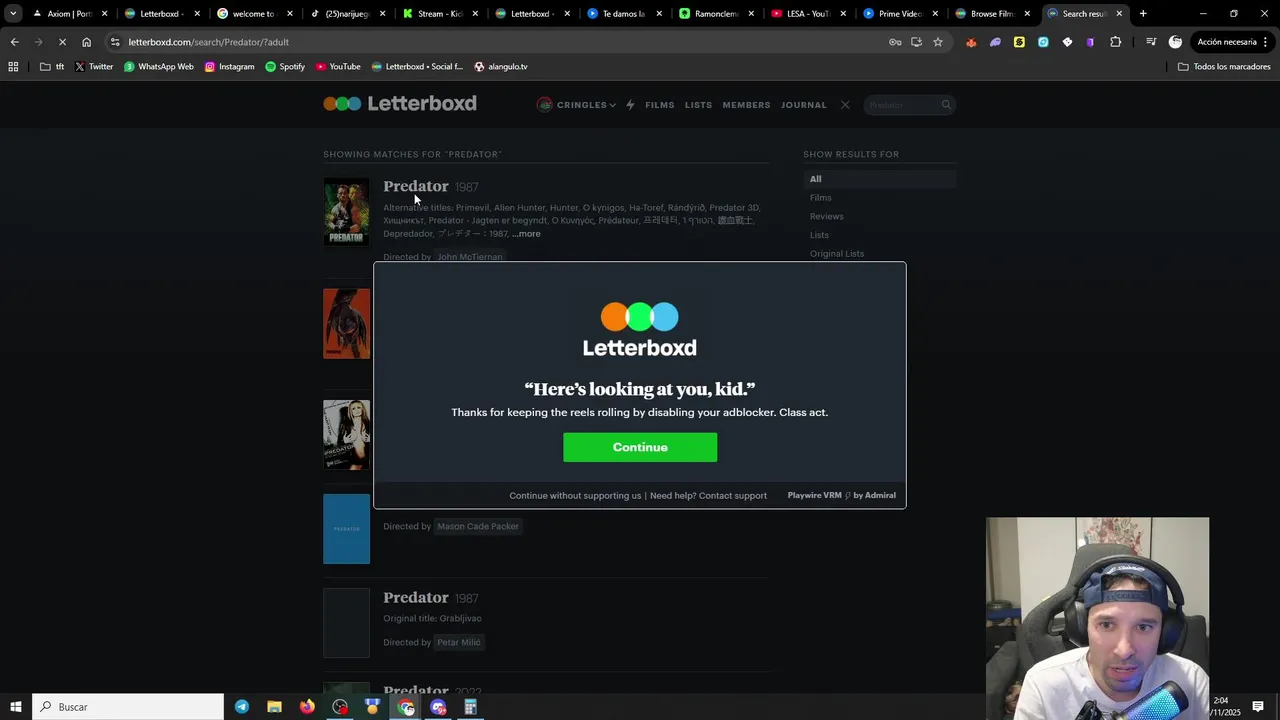Open the alangulo.tv bookmark
Viewport: 1280px width, 720px height.
(500, 67)
